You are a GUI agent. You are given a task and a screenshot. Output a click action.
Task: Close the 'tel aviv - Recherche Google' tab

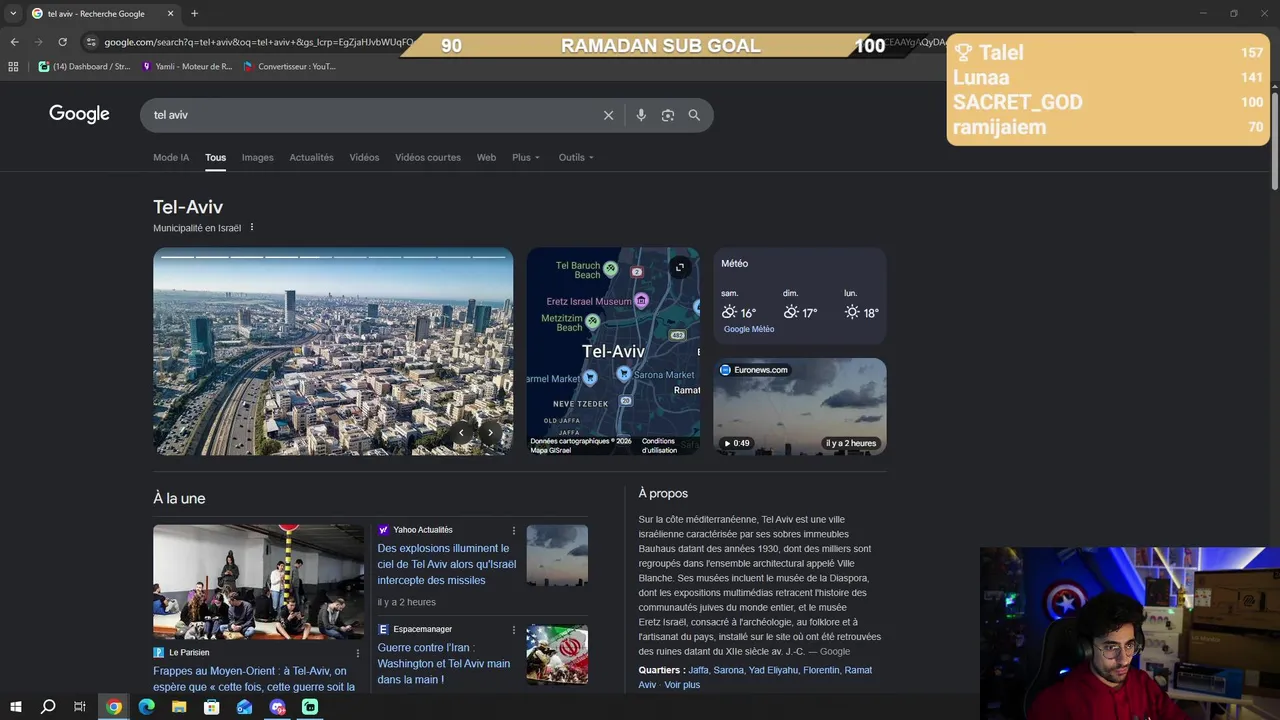coord(170,13)
